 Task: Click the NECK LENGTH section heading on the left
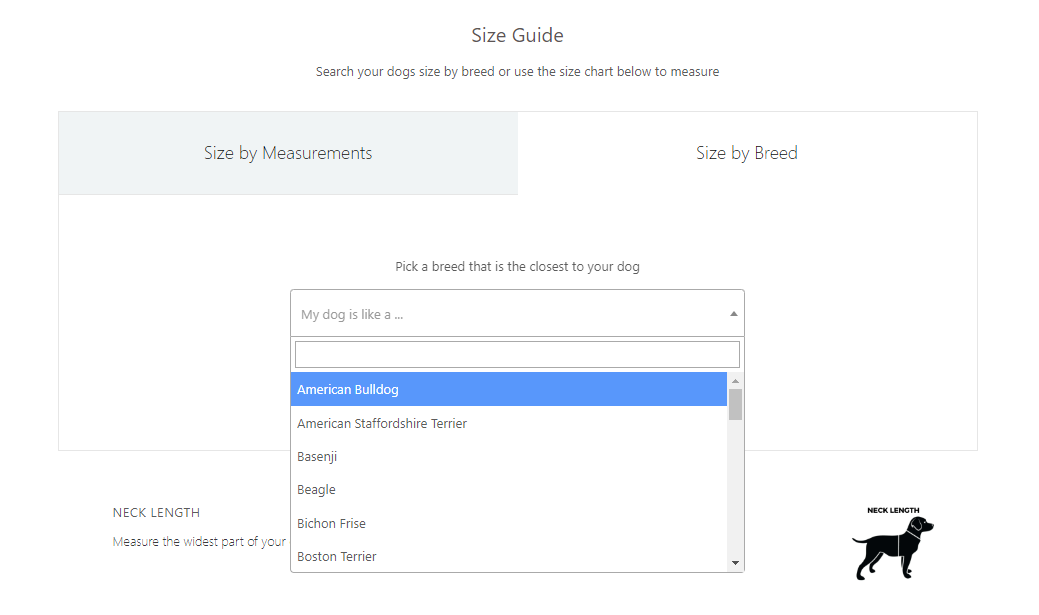tap(156, 513)
